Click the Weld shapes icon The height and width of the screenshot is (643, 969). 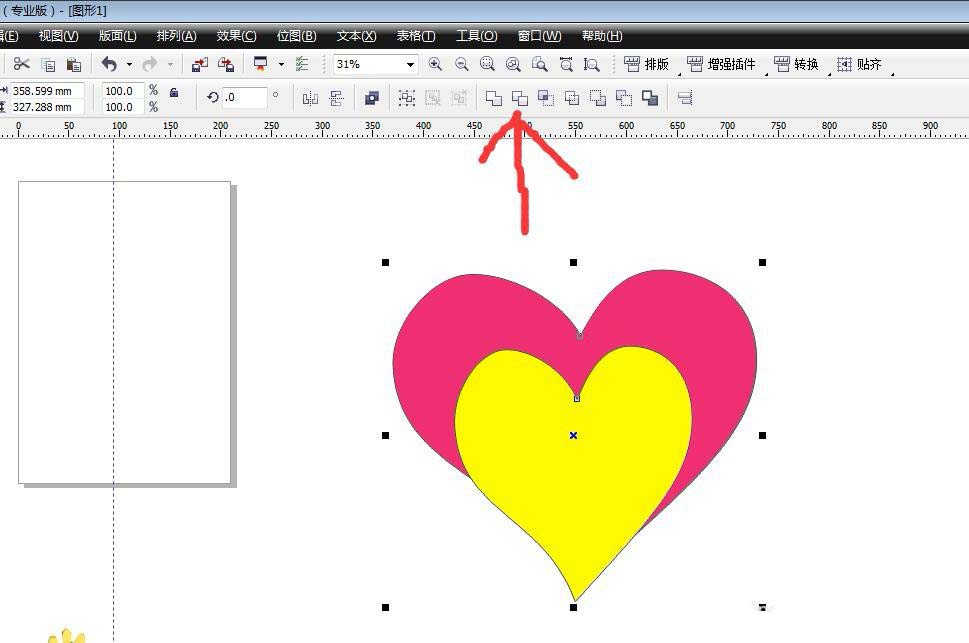[494, 98]
